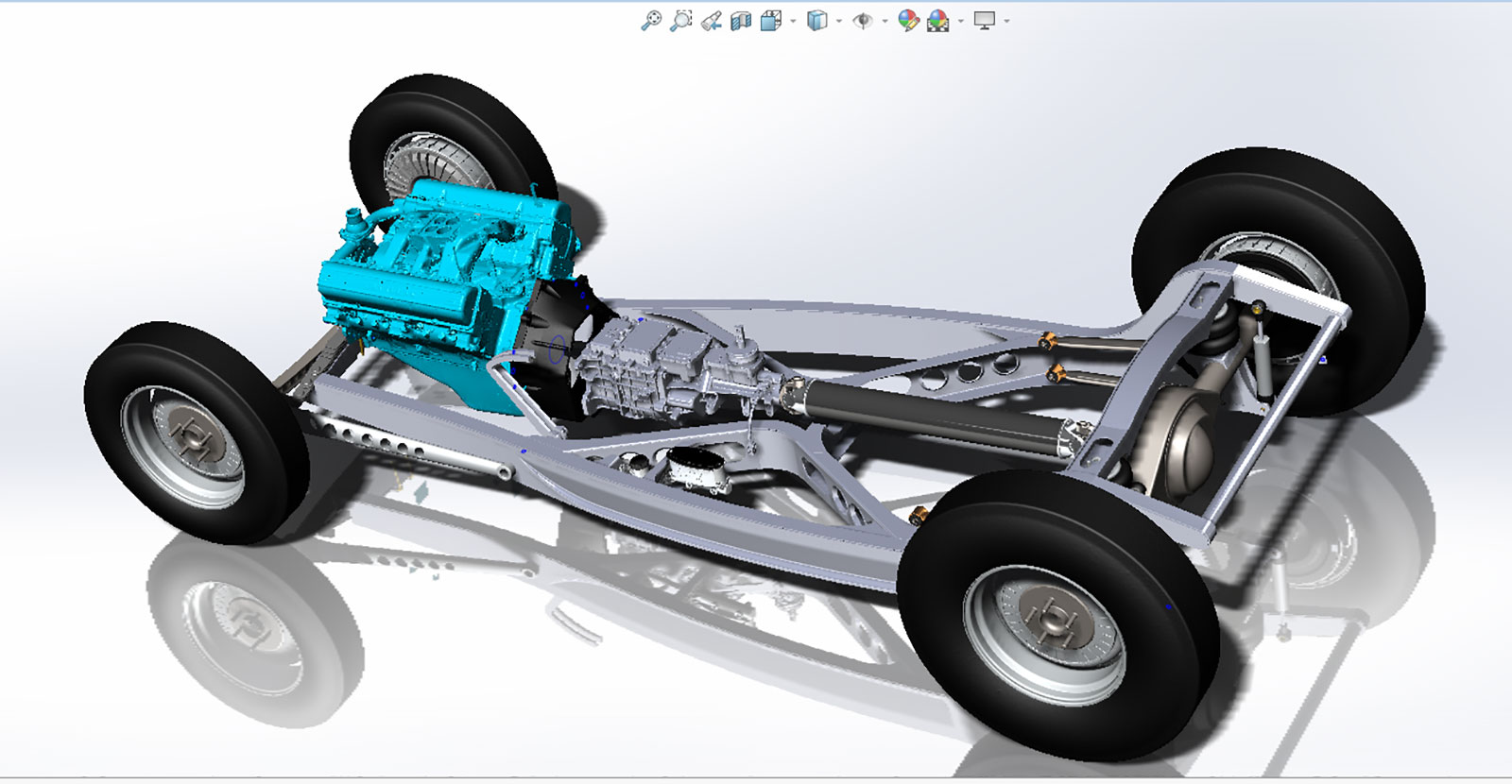Activate the Zoom to Area tool
Viewport: 1512px width, 784px height.
coord(680,21)
